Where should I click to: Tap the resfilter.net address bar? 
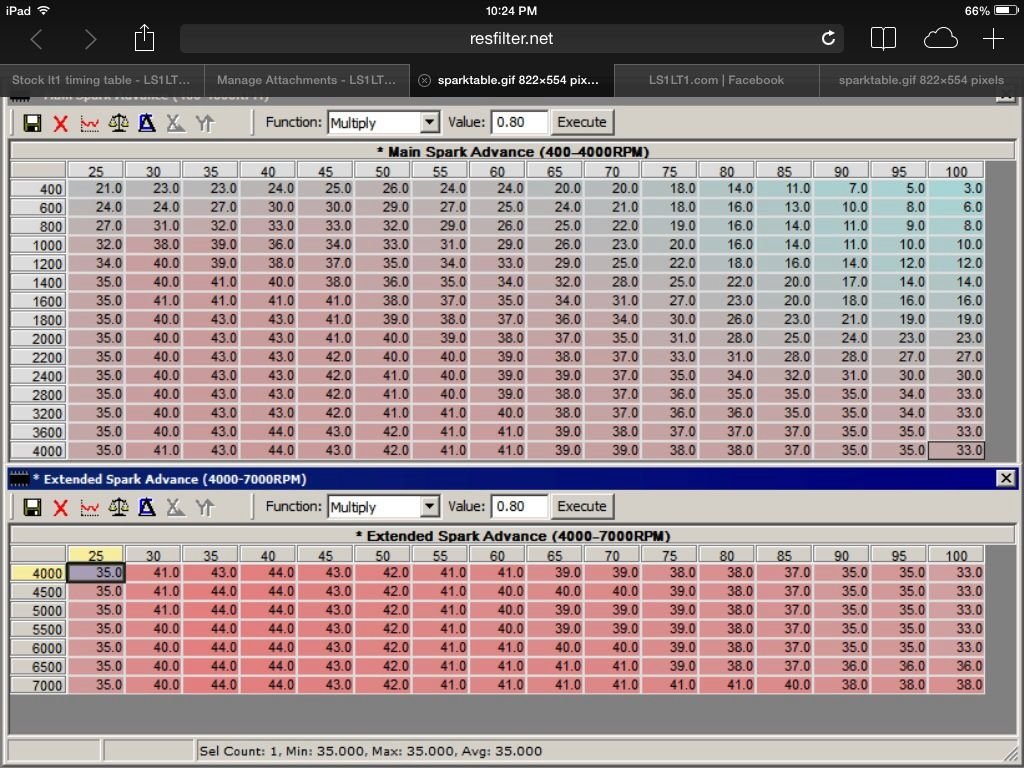point(511,38)
